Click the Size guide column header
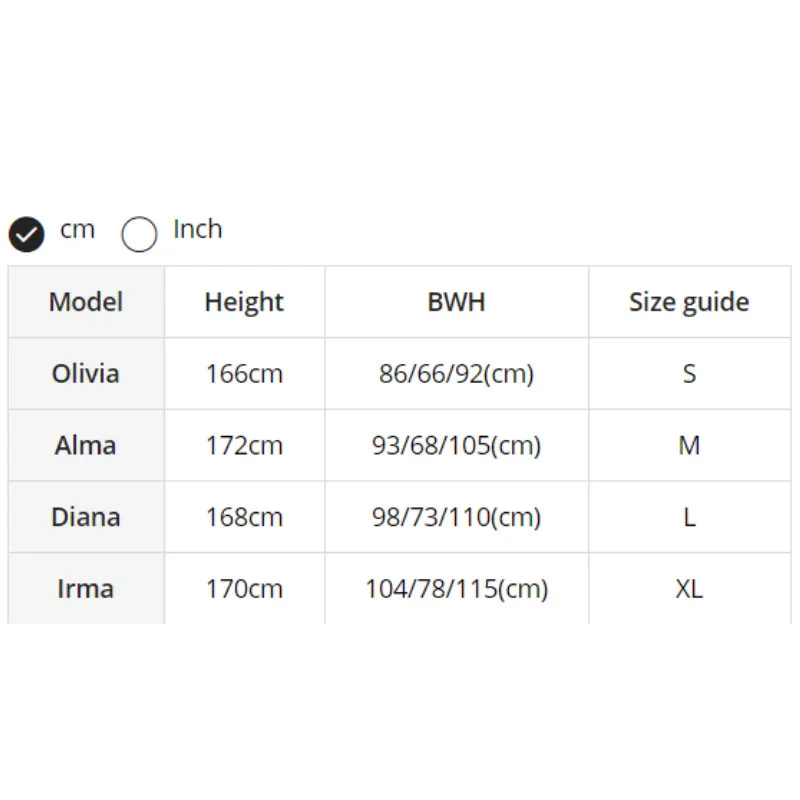Viewport: 800px width, 800px height. [689, 302]
